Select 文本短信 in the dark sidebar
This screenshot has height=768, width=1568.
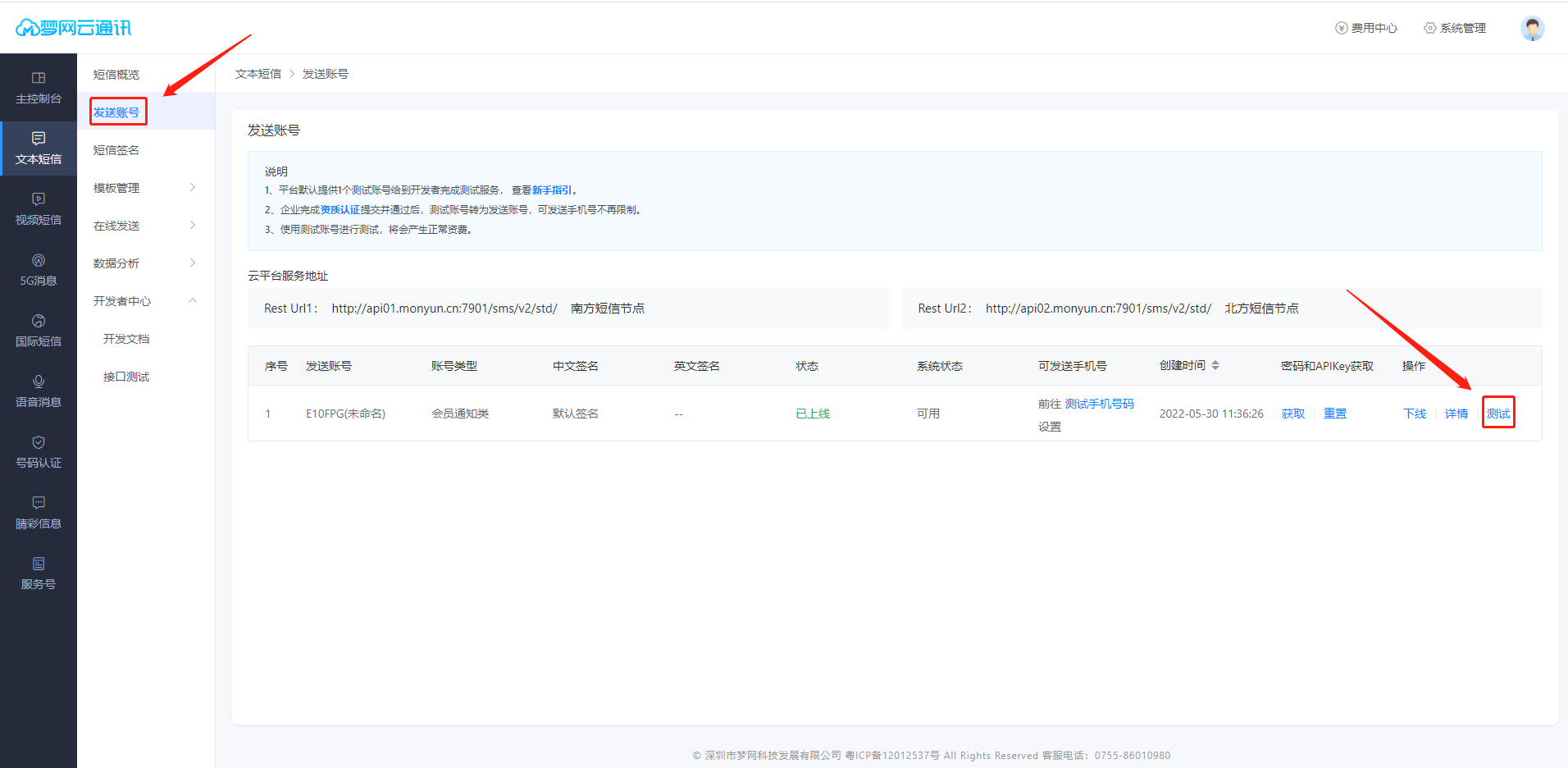(39, 149)
